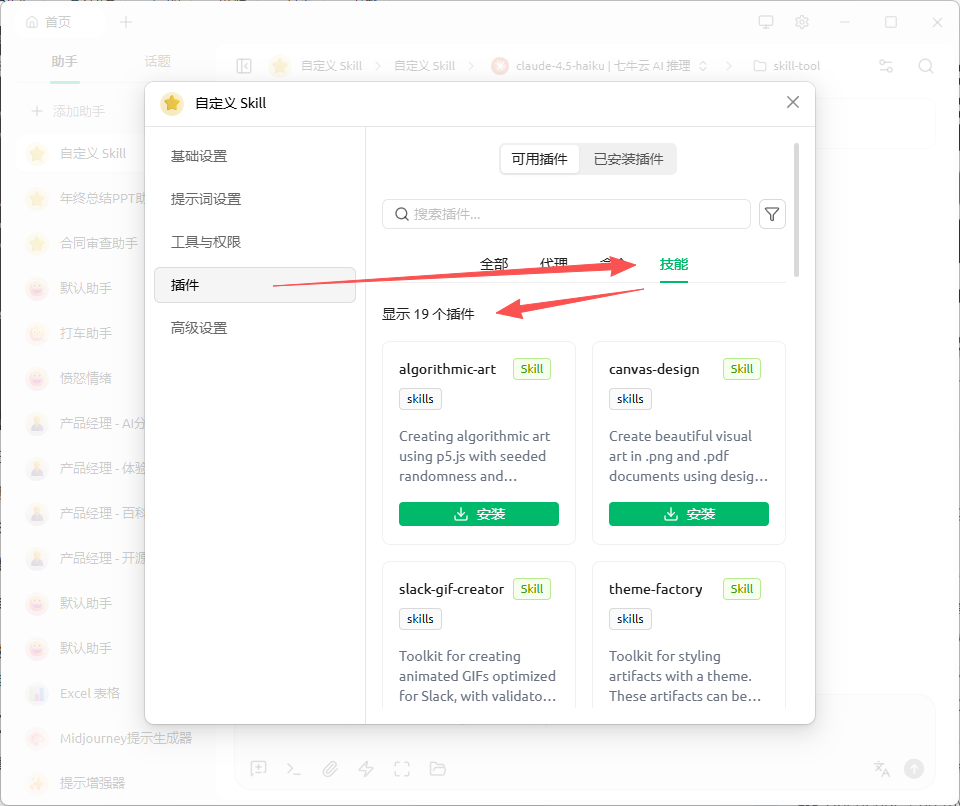Open the skill-tool folder selector
This screenshot has width=960, height=806.
pos(786,66)
